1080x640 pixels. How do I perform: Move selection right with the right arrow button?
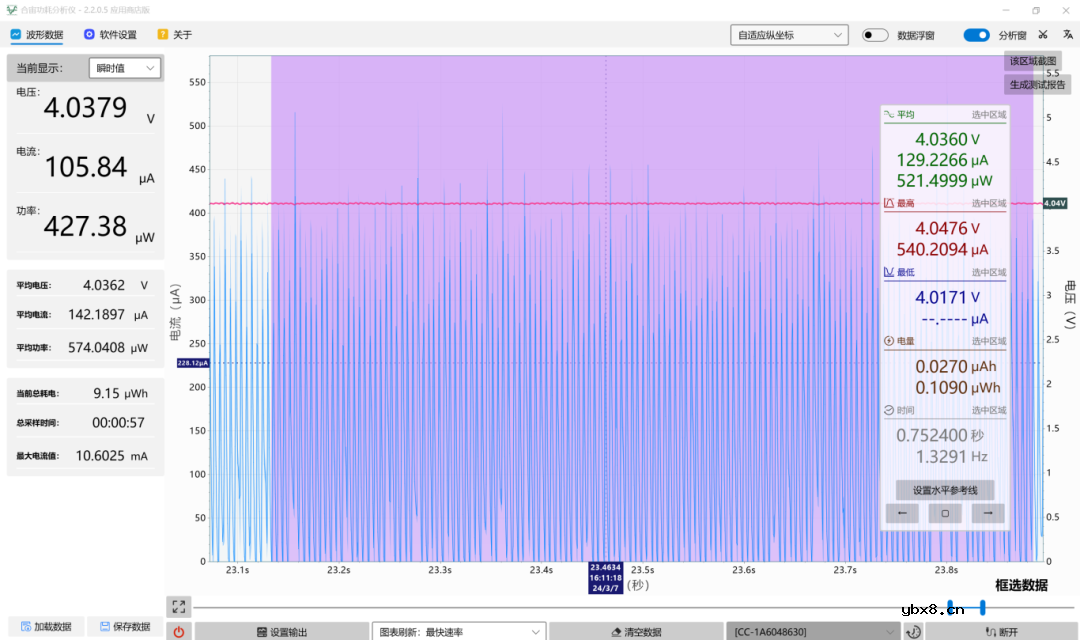pos(988,513)
